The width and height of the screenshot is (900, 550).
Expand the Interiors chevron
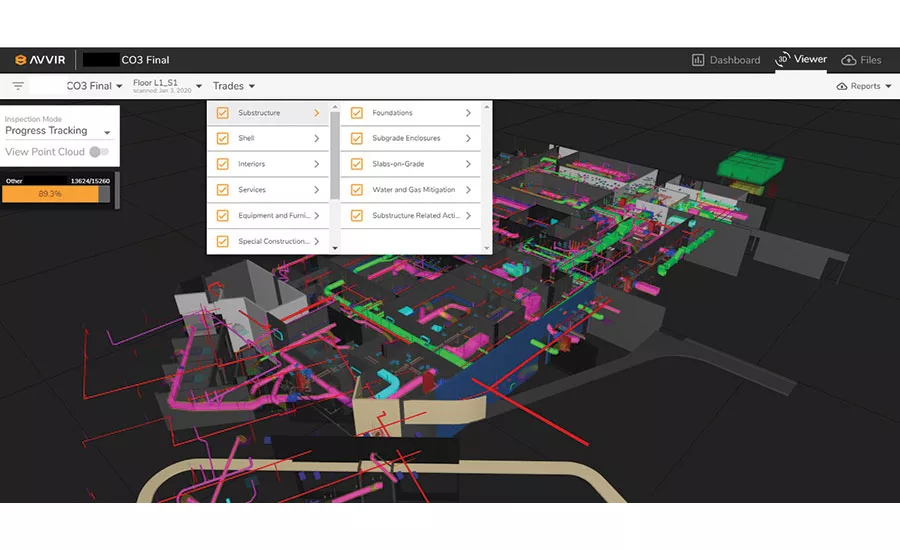point(316,164)
